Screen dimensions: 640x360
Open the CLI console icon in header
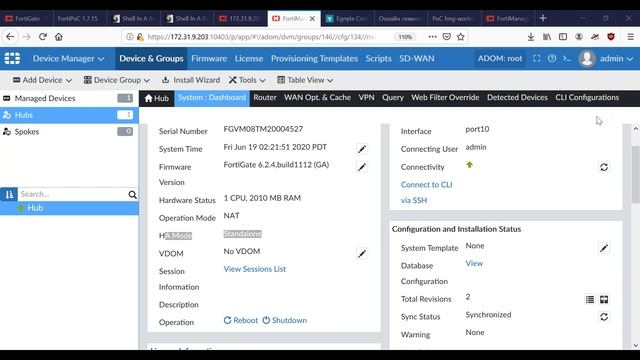(567, 58)
